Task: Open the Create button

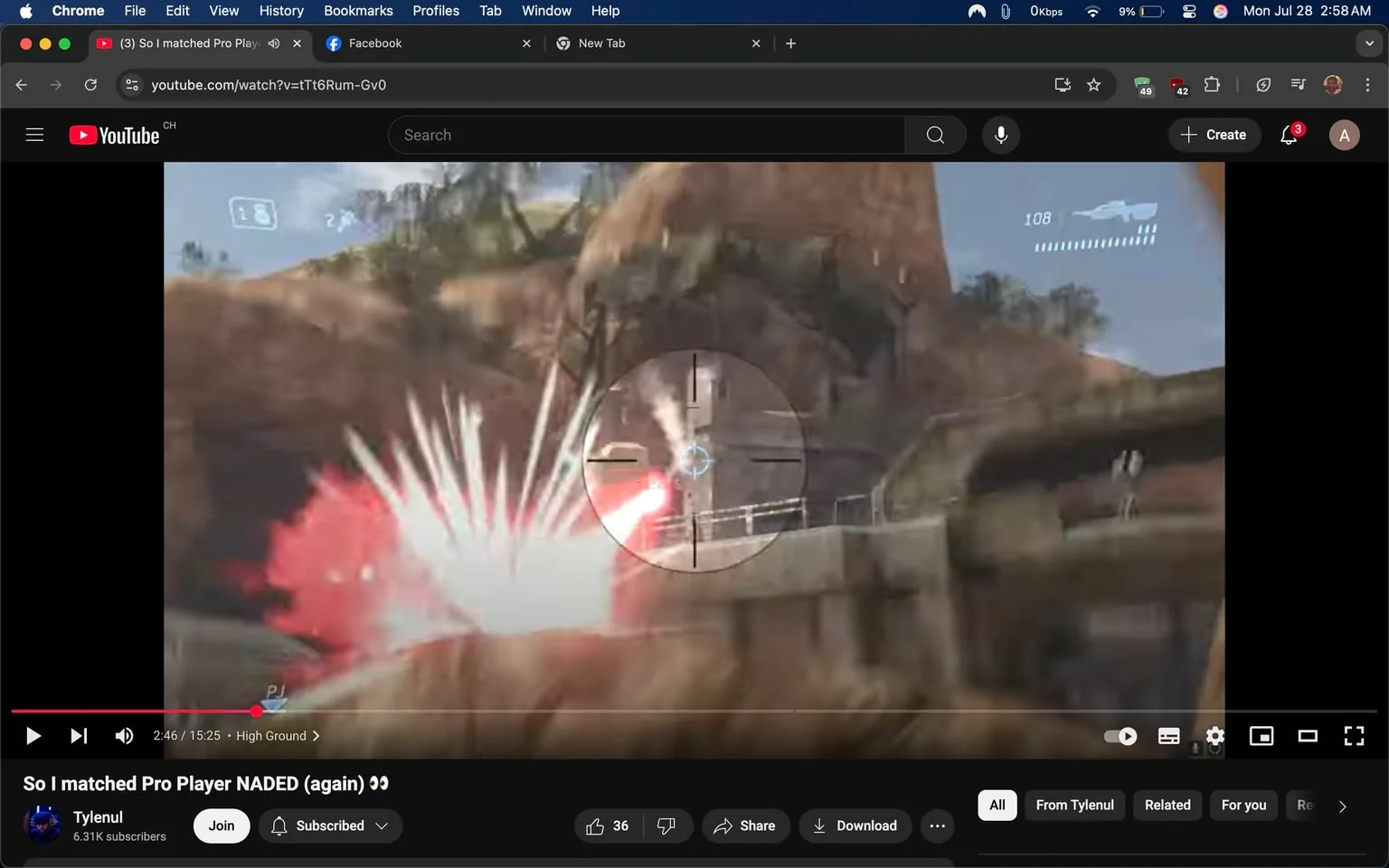Action: [1214, 135]
